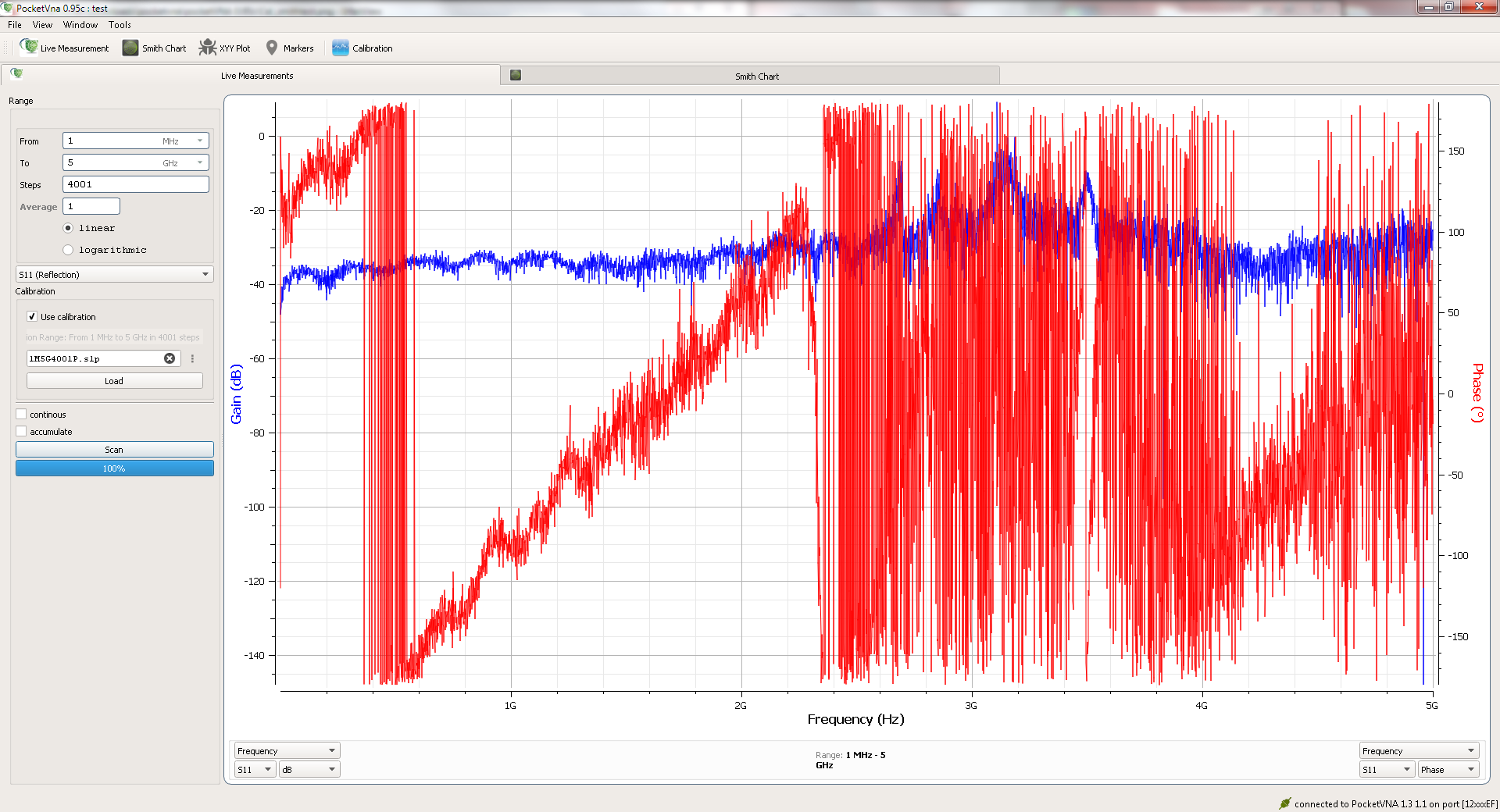Click the connected to PocketVNA status text
The width and height of the screenshot is (1500, 812).
1396,804
